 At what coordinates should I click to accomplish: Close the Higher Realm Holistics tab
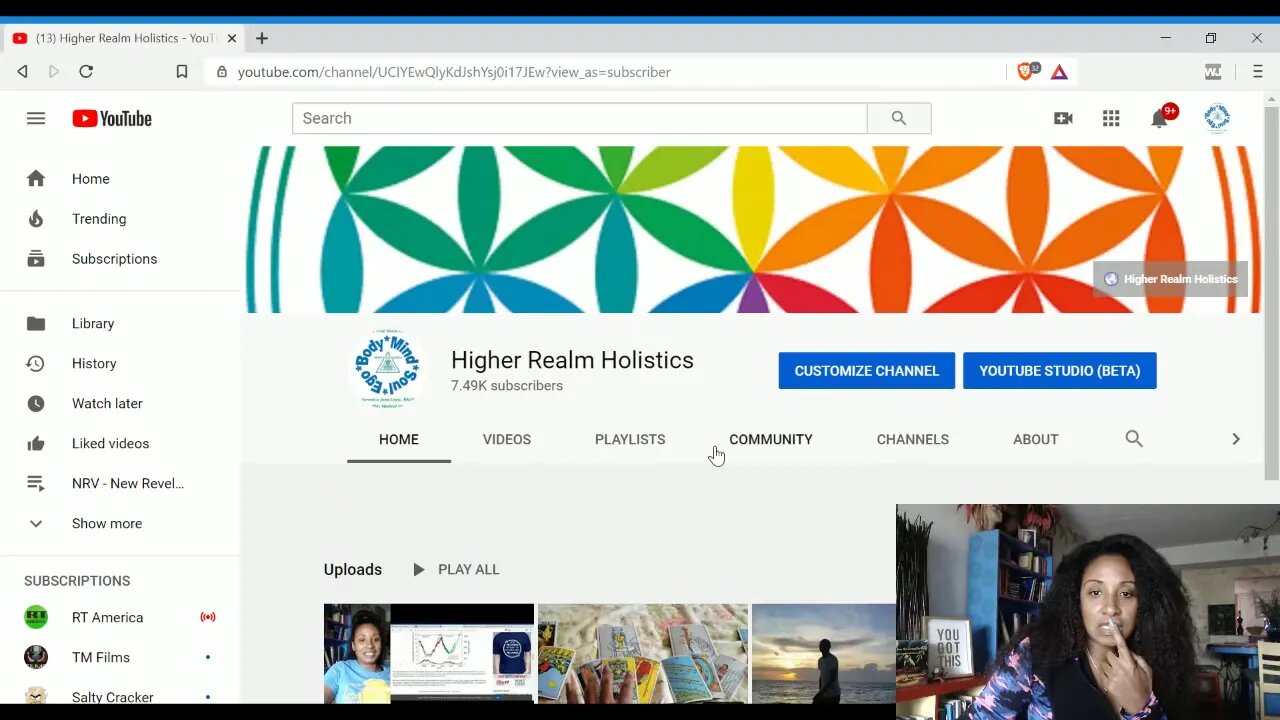(232, 38)
